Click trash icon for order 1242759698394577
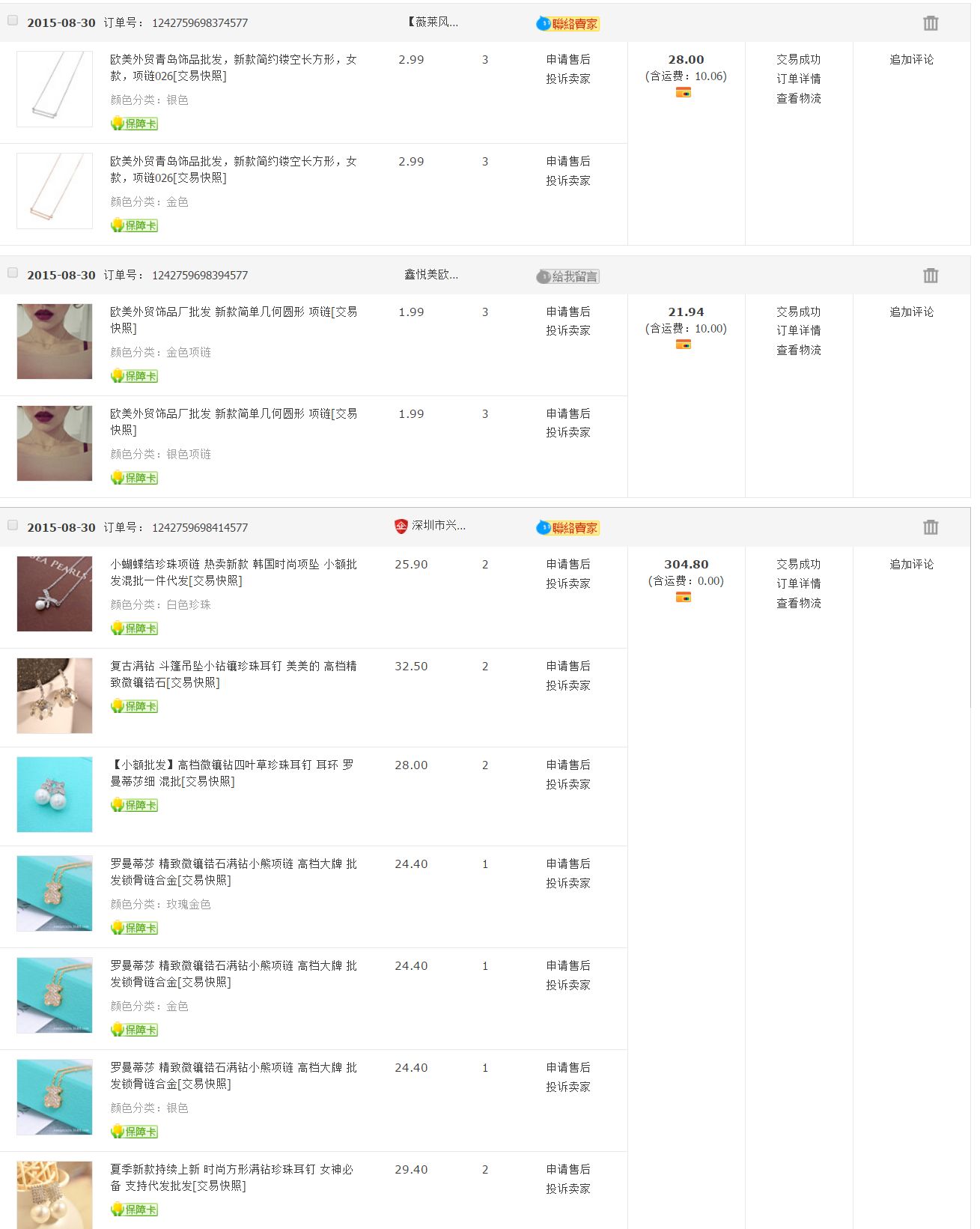Image resolution: width=980 pixels, height=1229 pixels. 930,276
